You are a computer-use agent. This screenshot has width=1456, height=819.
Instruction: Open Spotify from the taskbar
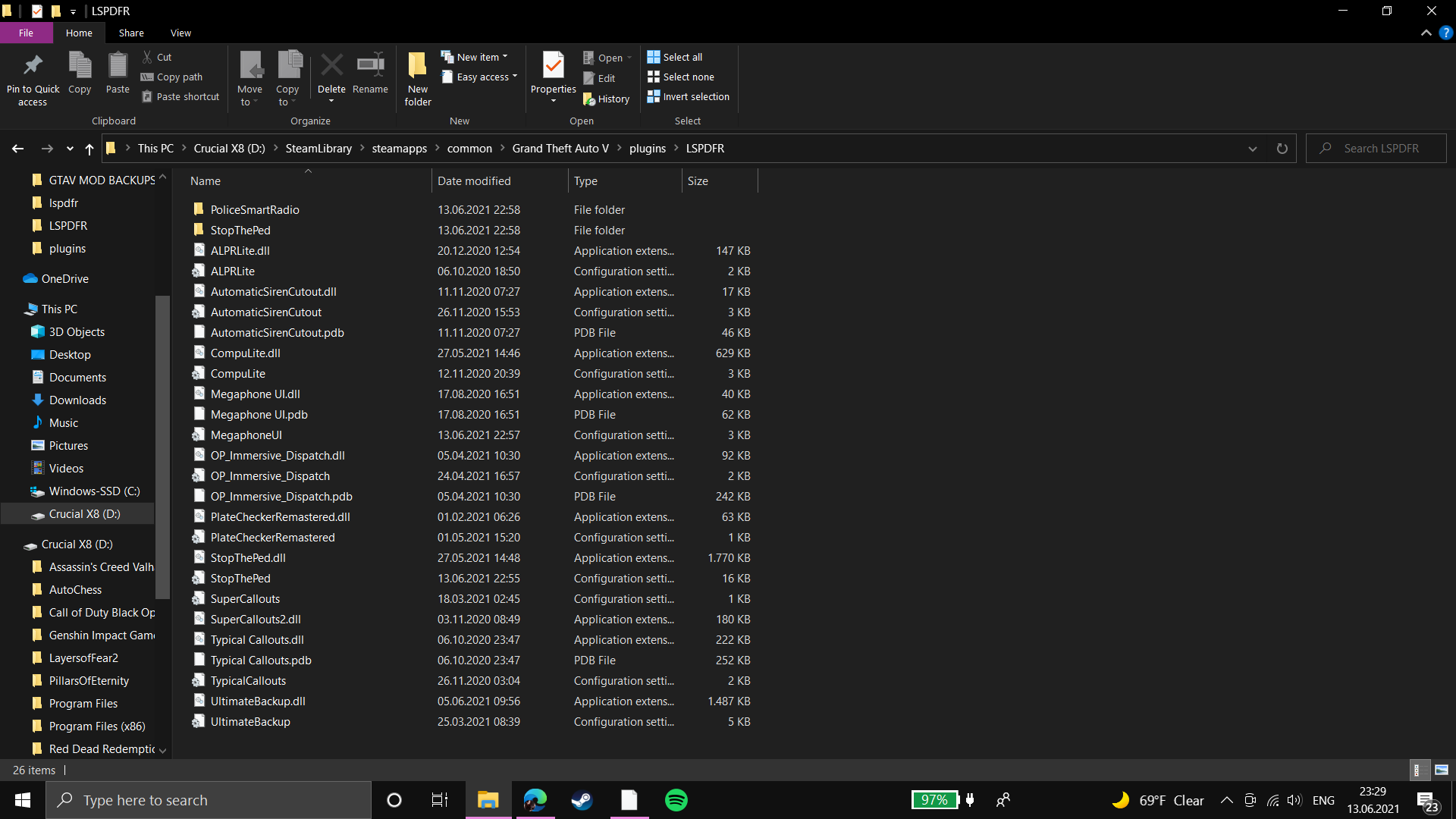(676, 800)
